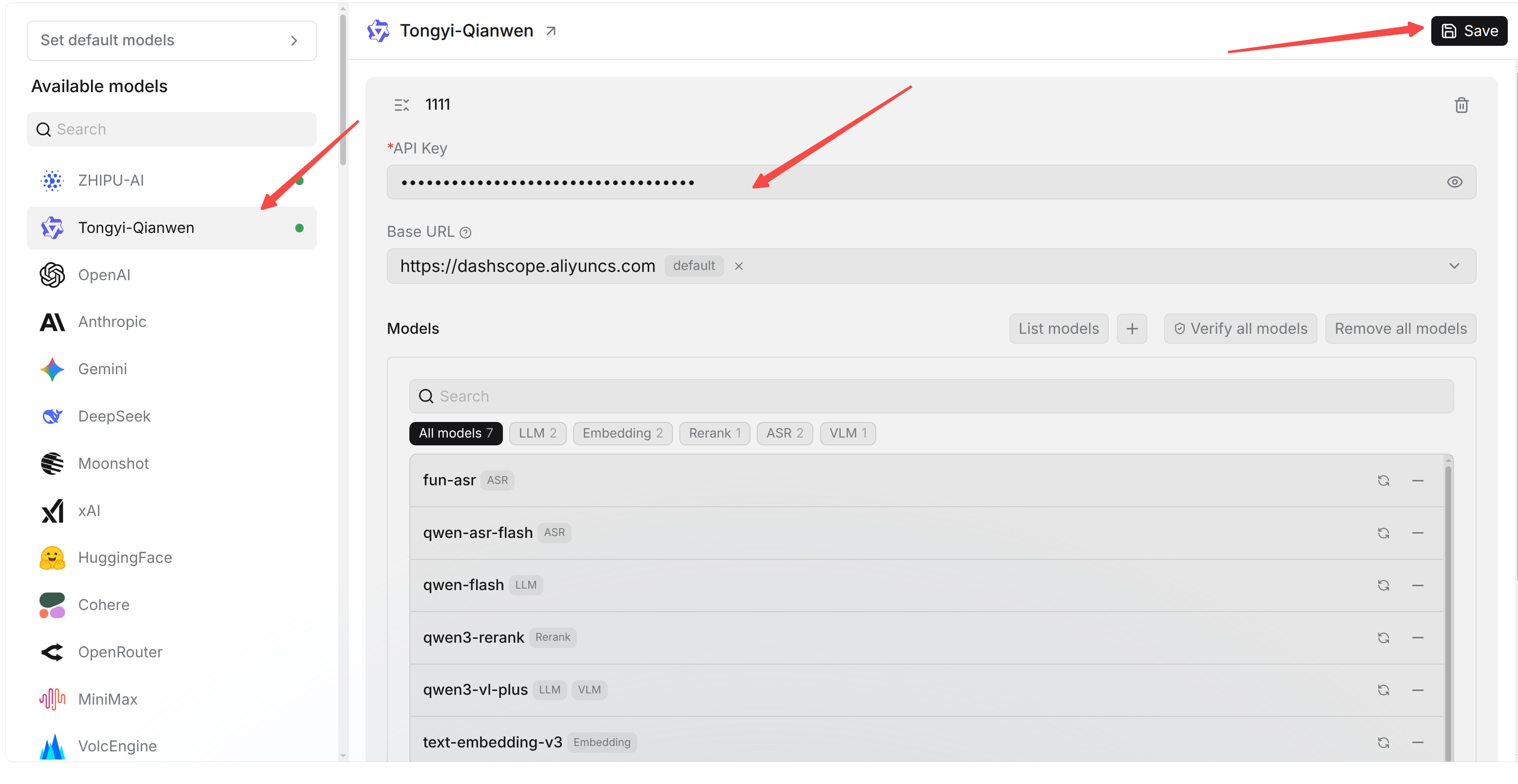Select the Moonshot provider icon
The width and height of the screenshot is (1518, 784).
(52, 463)
